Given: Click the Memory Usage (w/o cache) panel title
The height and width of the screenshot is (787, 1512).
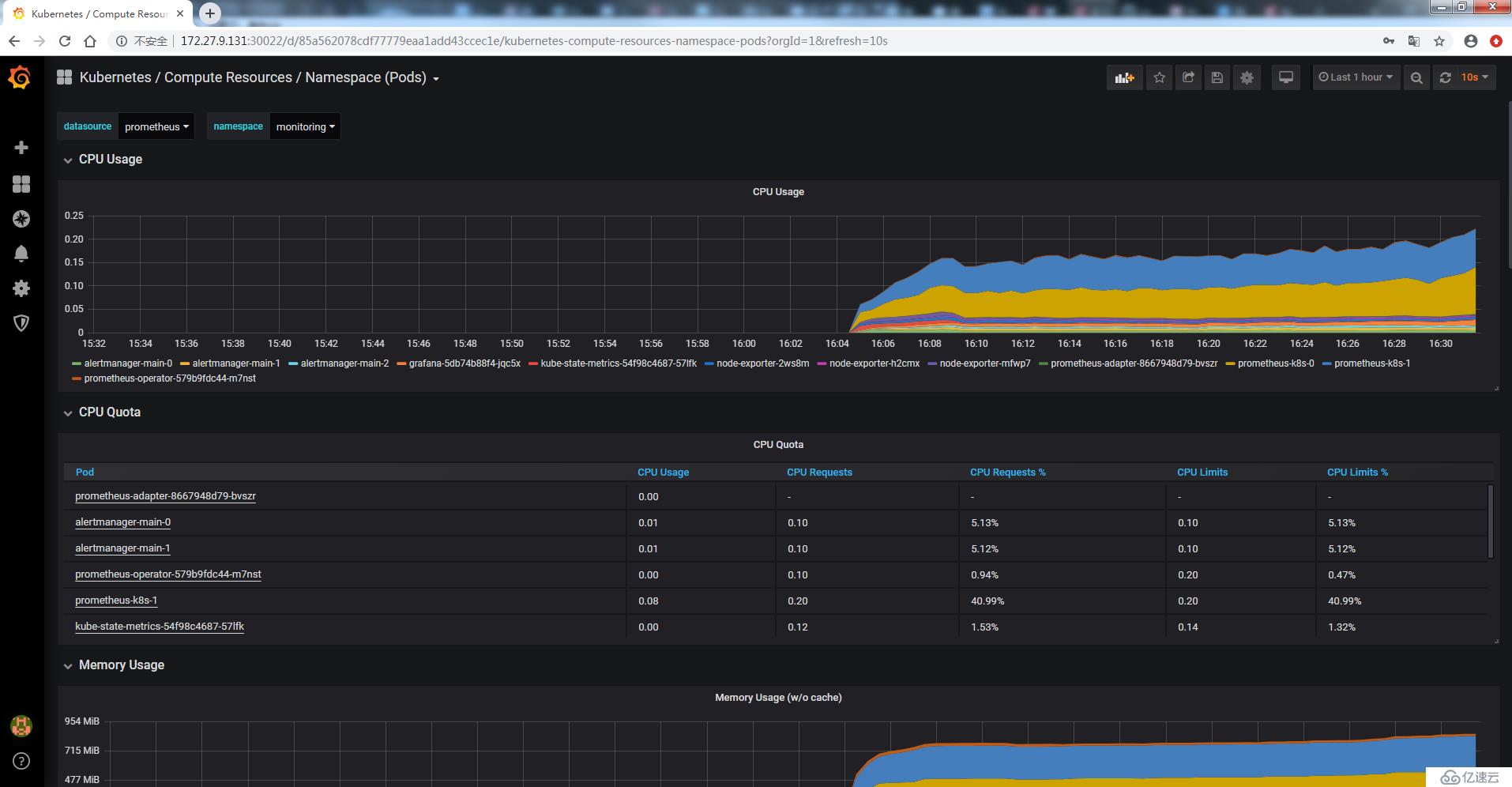Looking at the screenshot, I should 778,698.
